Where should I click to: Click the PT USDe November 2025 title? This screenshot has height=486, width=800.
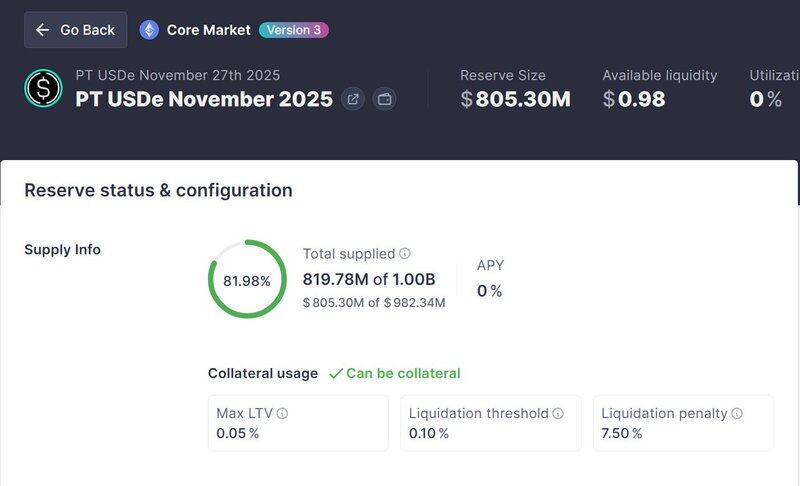[x=204, y=99]
